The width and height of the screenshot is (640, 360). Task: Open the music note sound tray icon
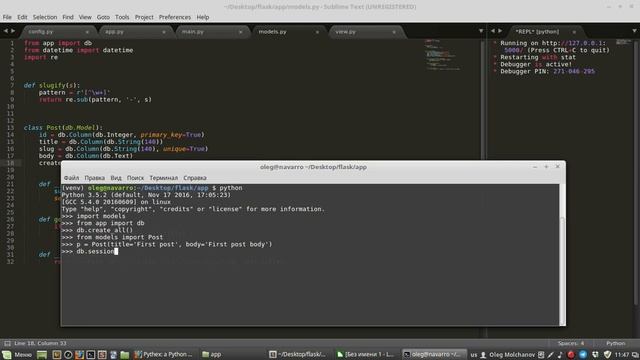560,355
